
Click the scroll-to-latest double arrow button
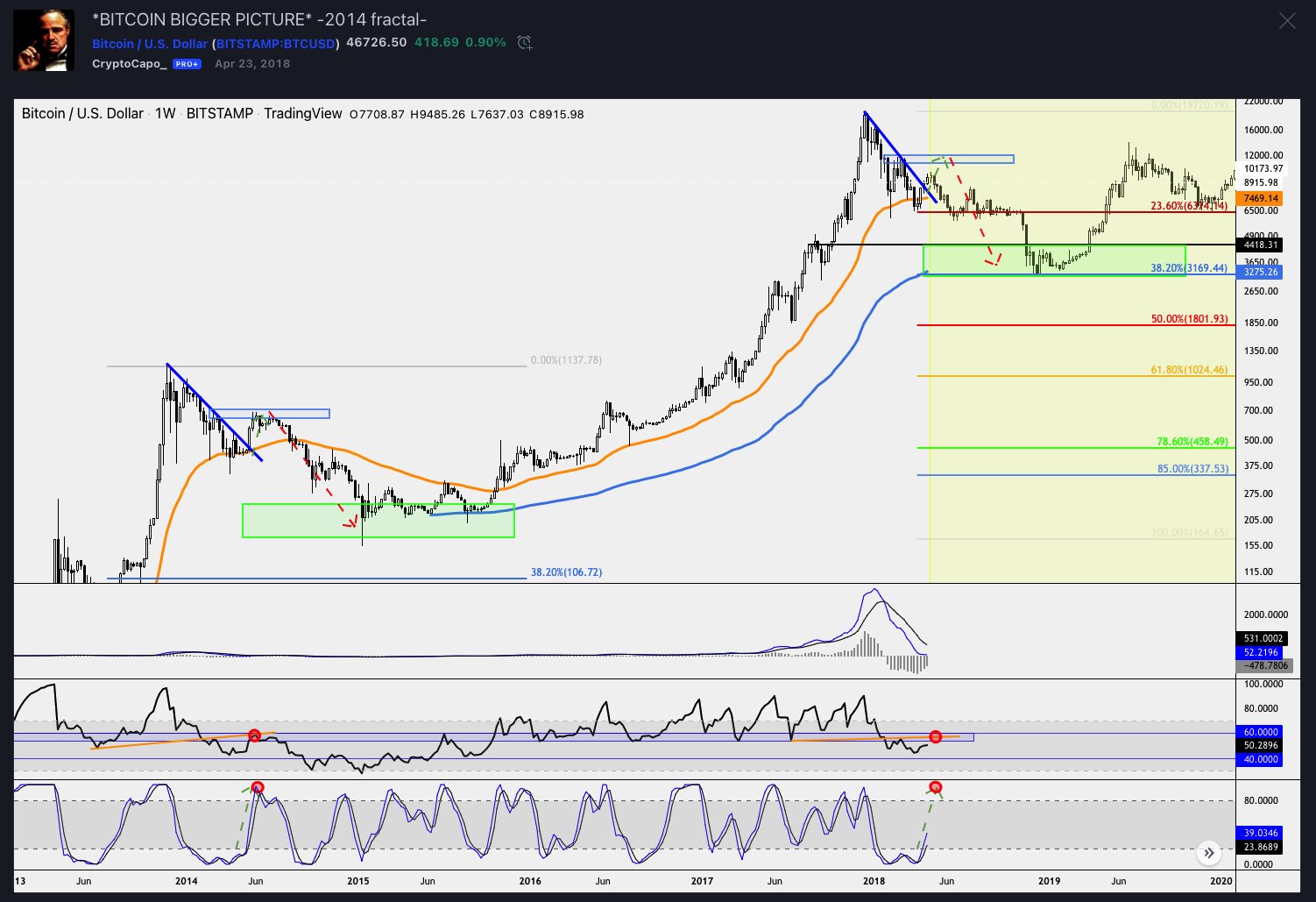(1209, 852)
